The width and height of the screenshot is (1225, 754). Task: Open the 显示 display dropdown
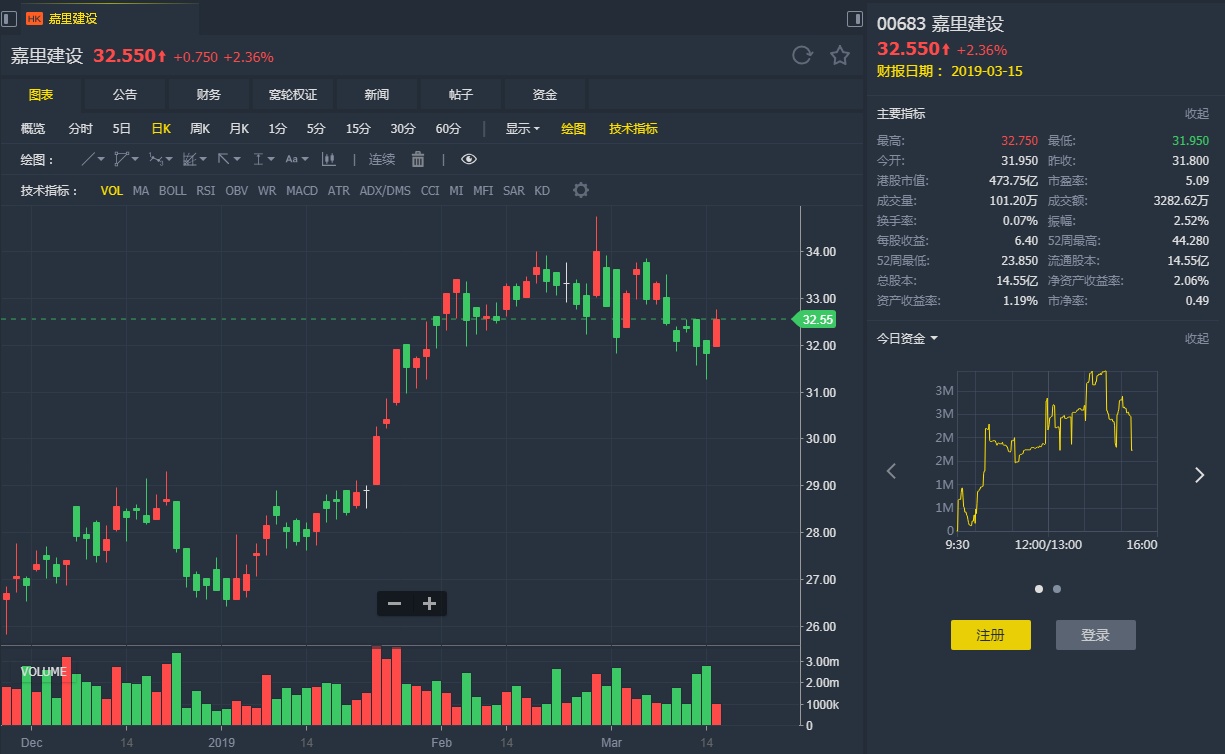(522, 128)
